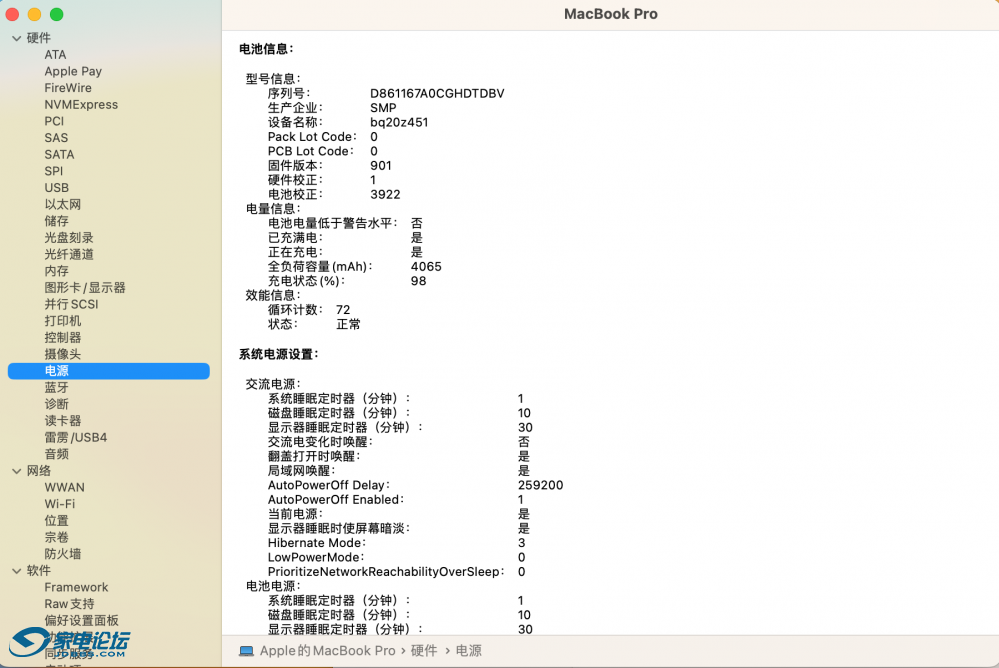Select Framework under 软件
The height and width of the screenshot is (668, 999).
[76, 587]
